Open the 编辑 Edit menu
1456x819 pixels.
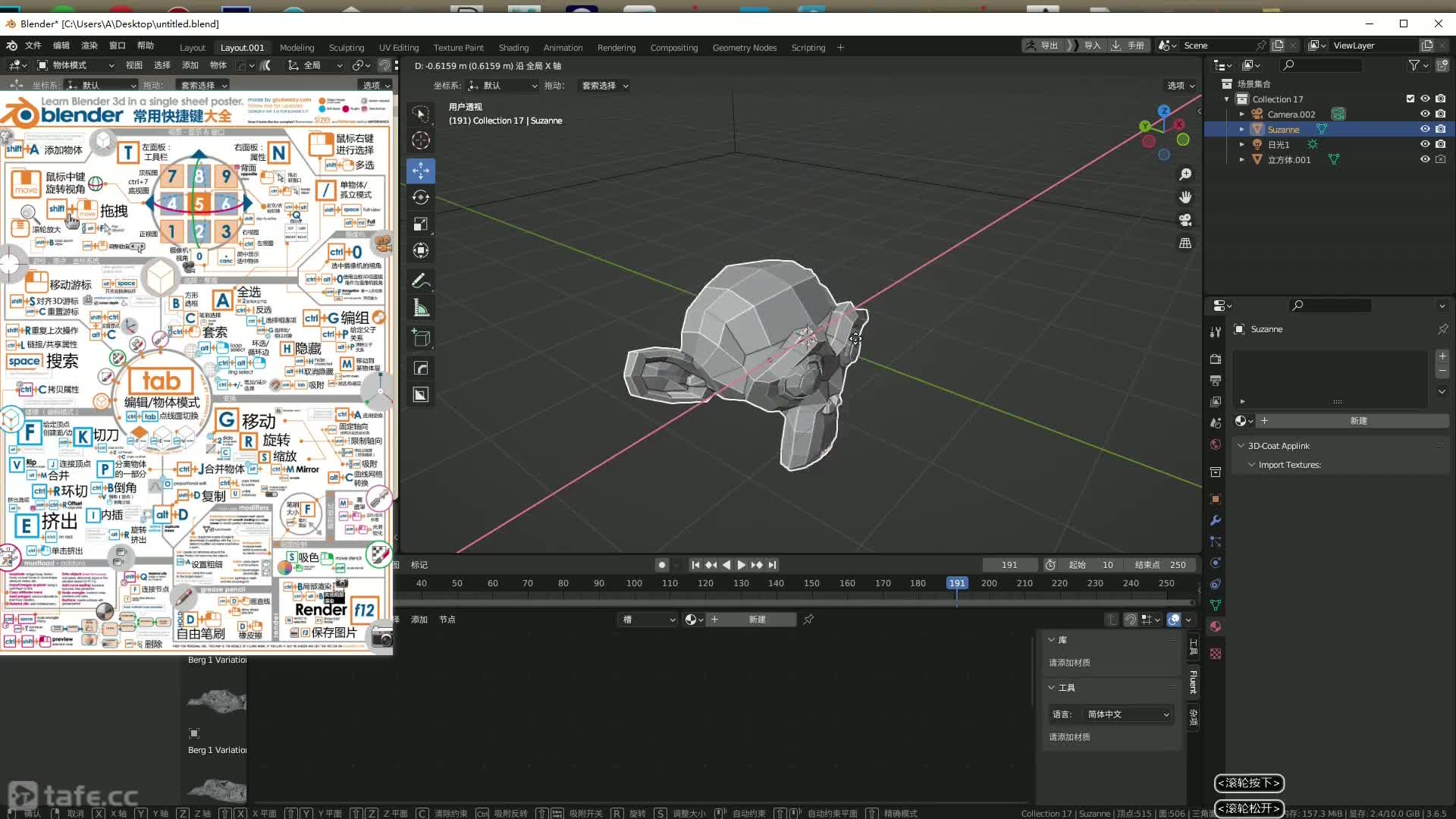pos(61,45)
